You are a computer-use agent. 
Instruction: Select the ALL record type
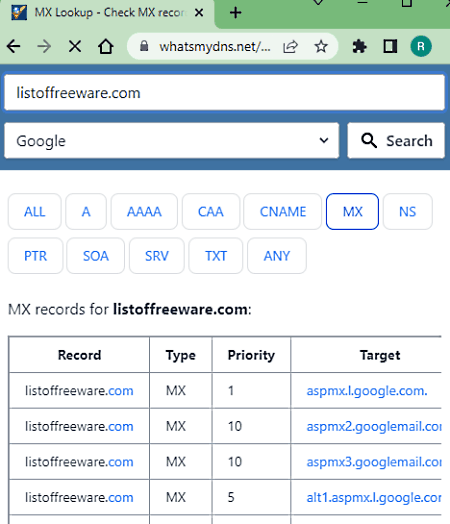pyautogui.click(x=35, y=212)
